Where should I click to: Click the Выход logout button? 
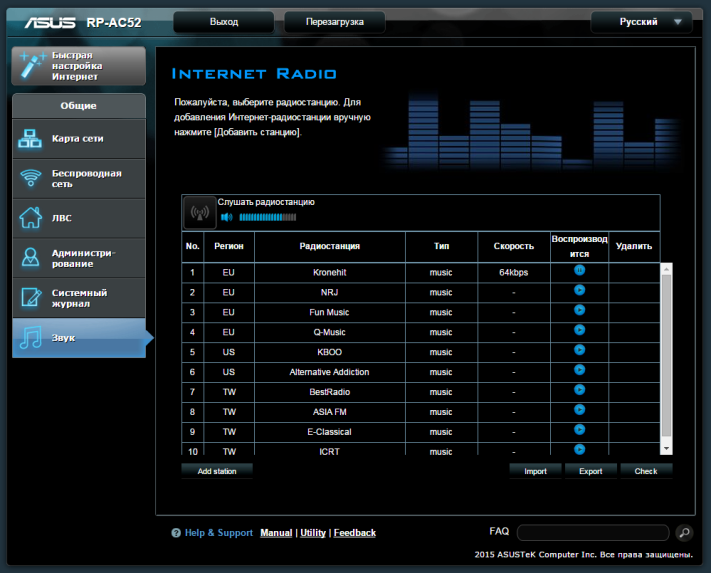pos(224,22)
